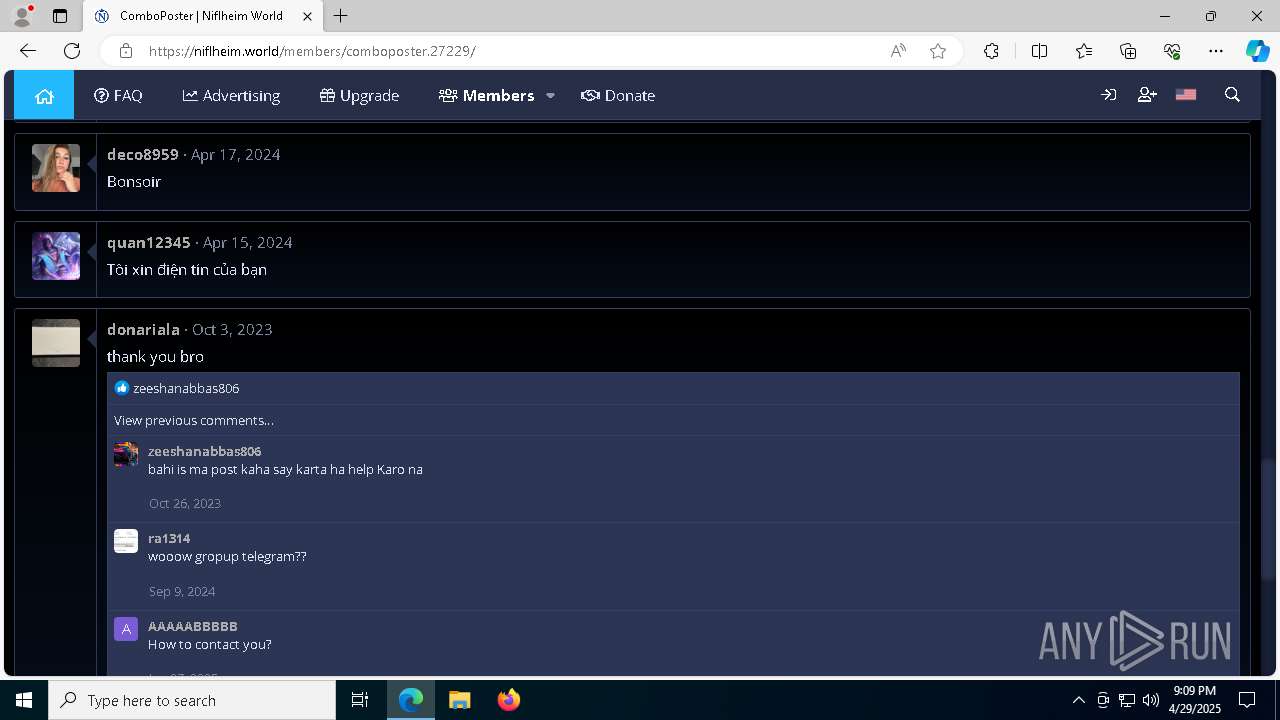Viewport: 1280px width, 720px height.
Task: Open File Explorer from the taskbar
Action: [x=460, y=700]
